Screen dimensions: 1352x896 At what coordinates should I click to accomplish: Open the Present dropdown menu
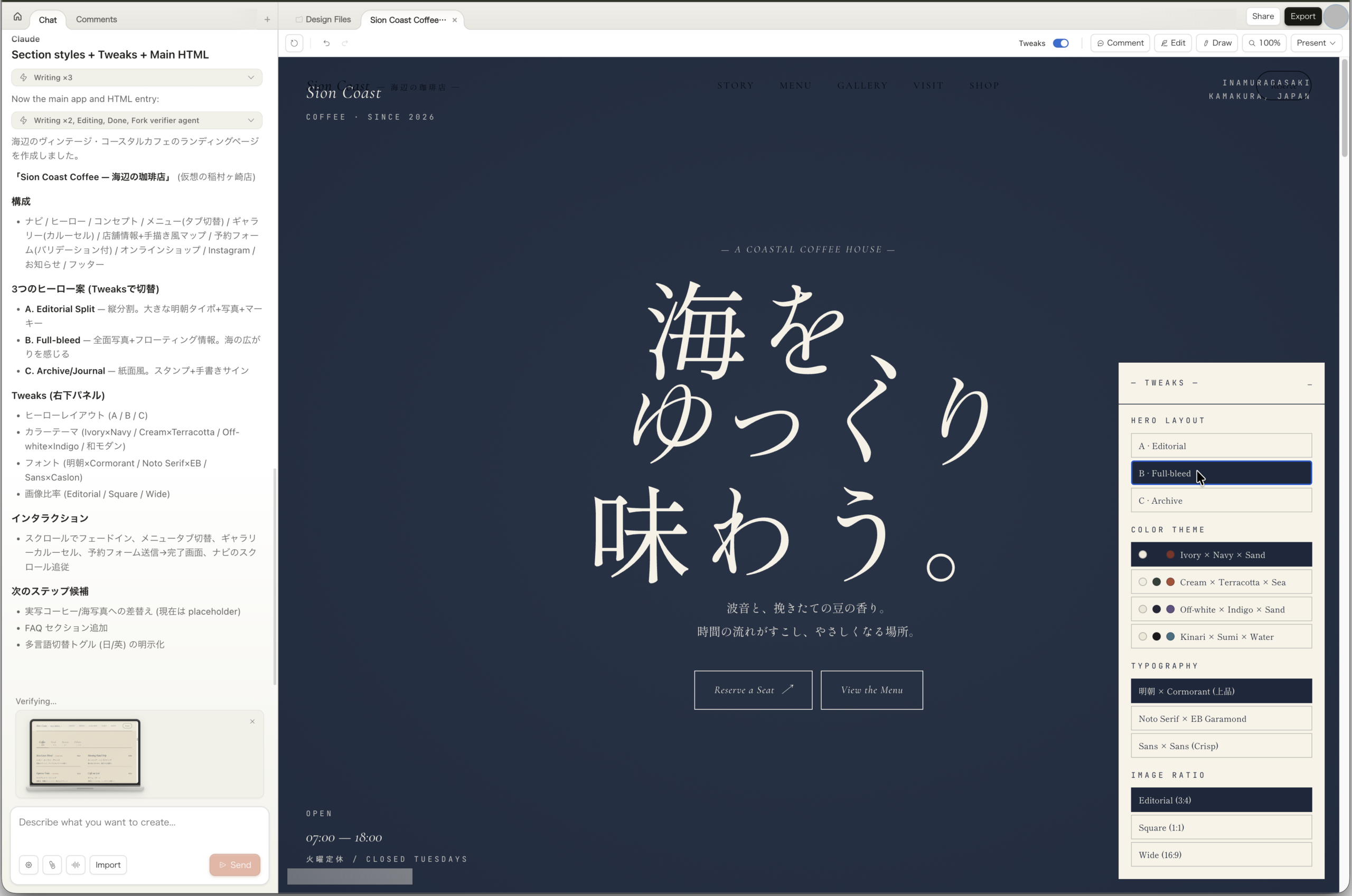(1316, 43)
